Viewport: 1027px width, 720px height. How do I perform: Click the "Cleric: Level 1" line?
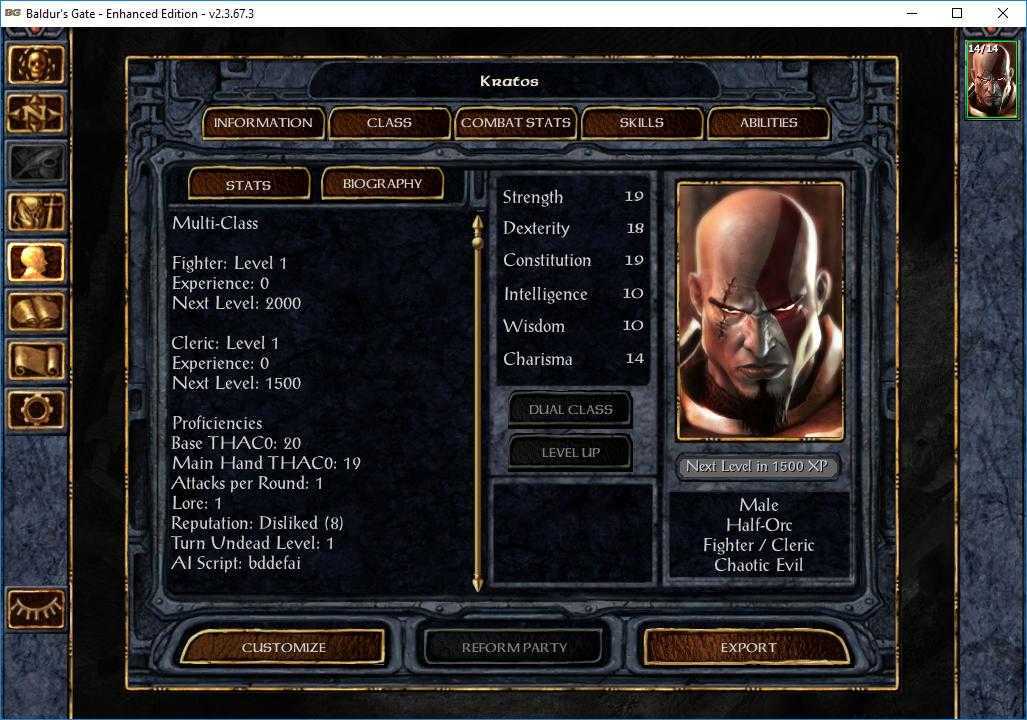pyautogui.click(x=225, y=343)
